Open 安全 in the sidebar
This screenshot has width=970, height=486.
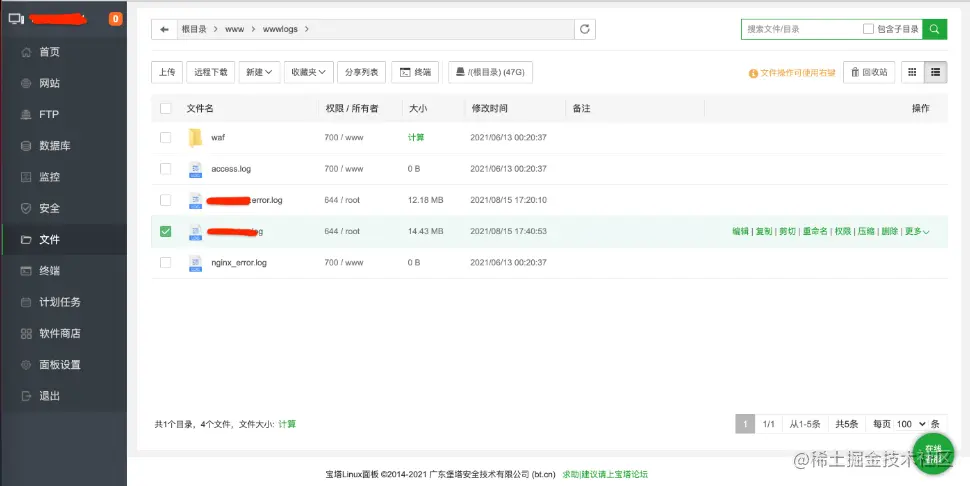(49, 208)
